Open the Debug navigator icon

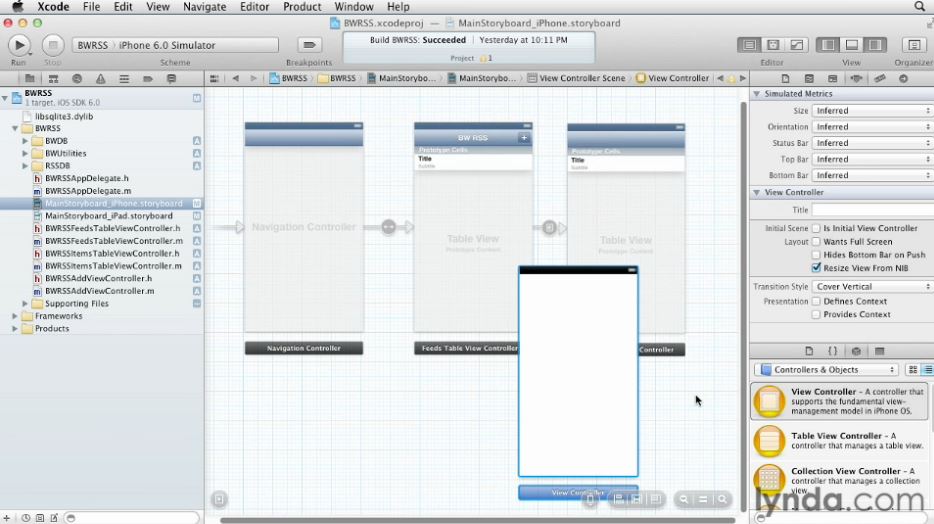pos(124,79)
